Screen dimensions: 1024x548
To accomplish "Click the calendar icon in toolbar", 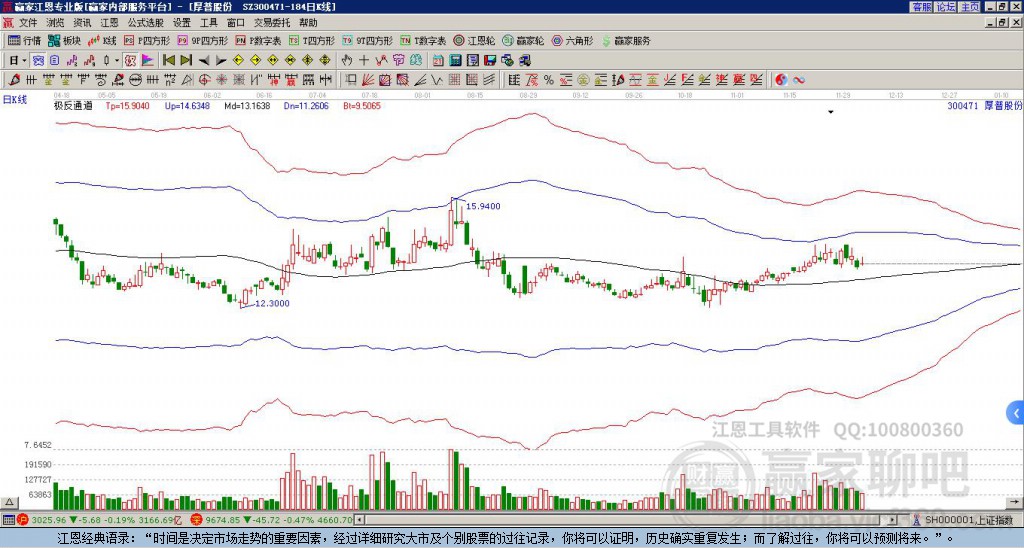I will [x=438, y=61].
